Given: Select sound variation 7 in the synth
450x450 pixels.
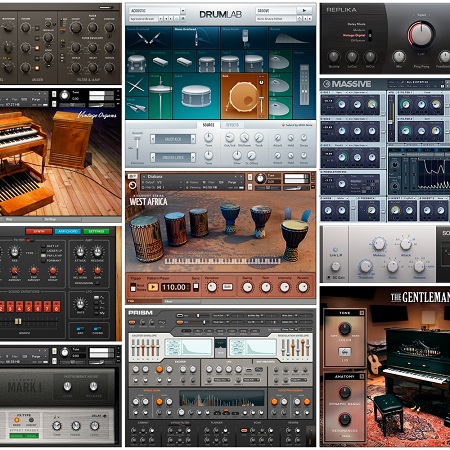Looking at the screenshot, I should point(47,306).
